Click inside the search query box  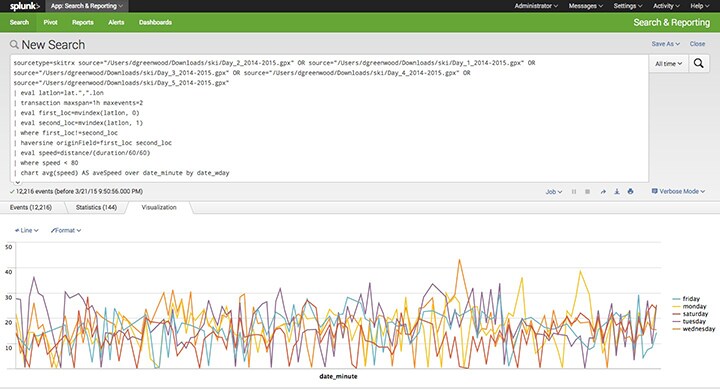point(329,118)
